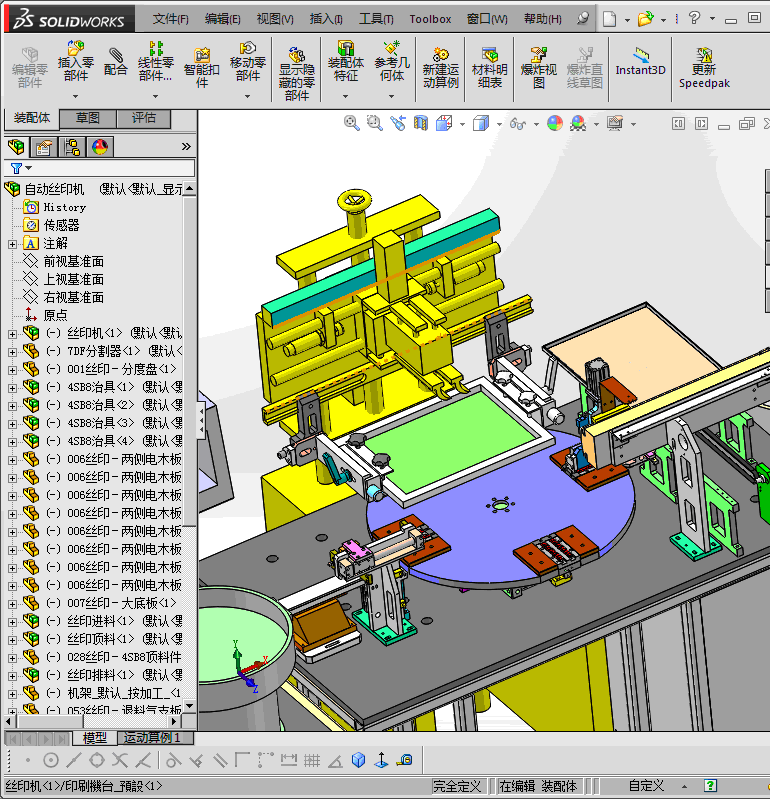Toggle Instant3D mode
This screenshot has width=770, height=799.
pos(641,61)
